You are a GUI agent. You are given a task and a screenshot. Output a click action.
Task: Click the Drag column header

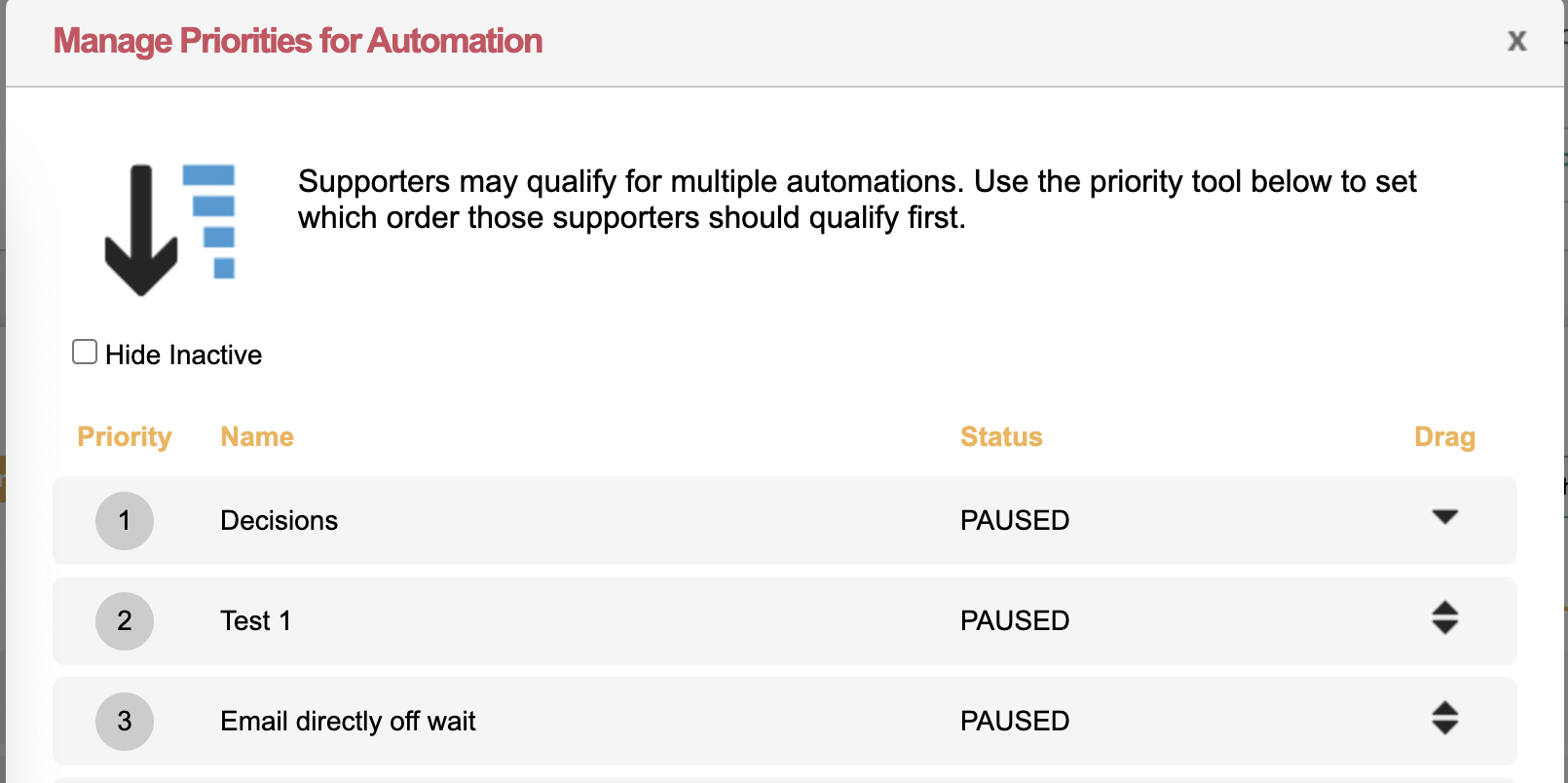tap(1444, 437)
